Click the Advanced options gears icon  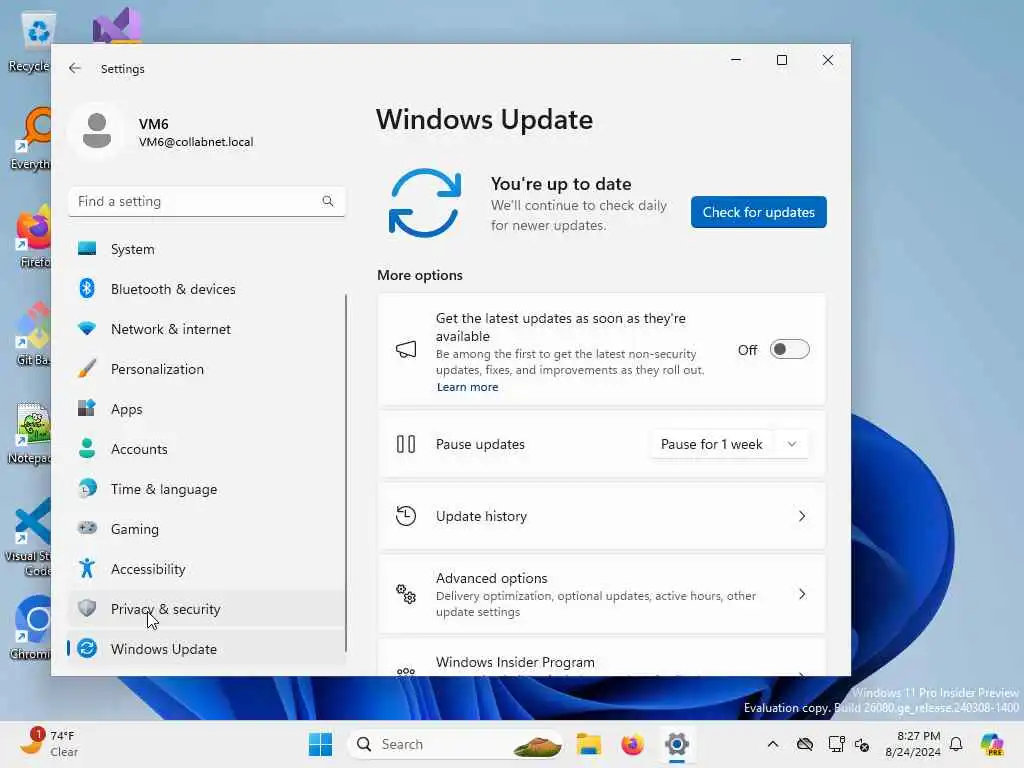(406, 594)
